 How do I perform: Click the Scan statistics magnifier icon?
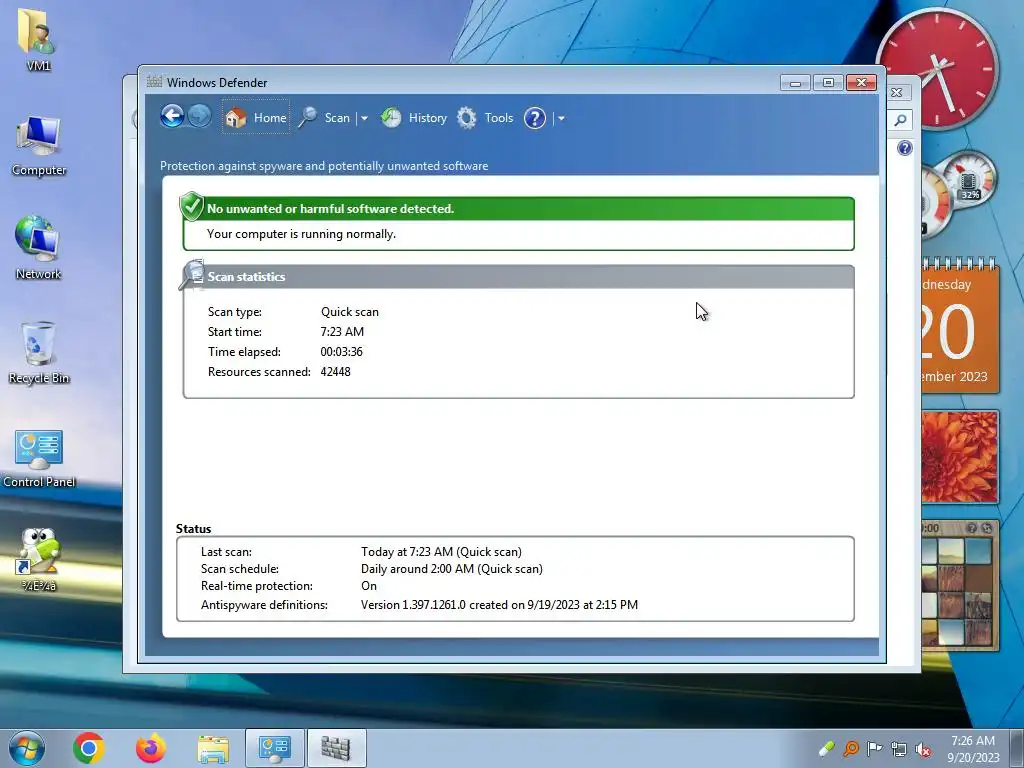pos(192,274)
